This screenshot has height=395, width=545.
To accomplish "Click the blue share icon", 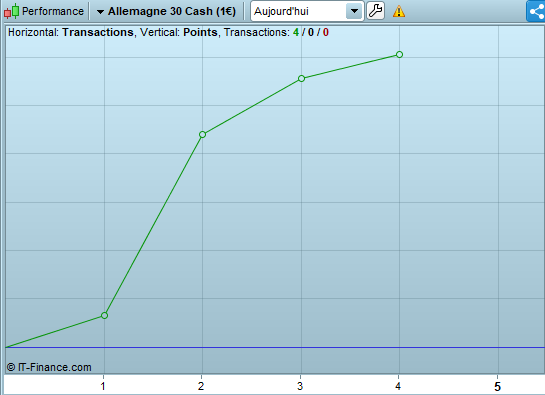I will click(536, 11).
